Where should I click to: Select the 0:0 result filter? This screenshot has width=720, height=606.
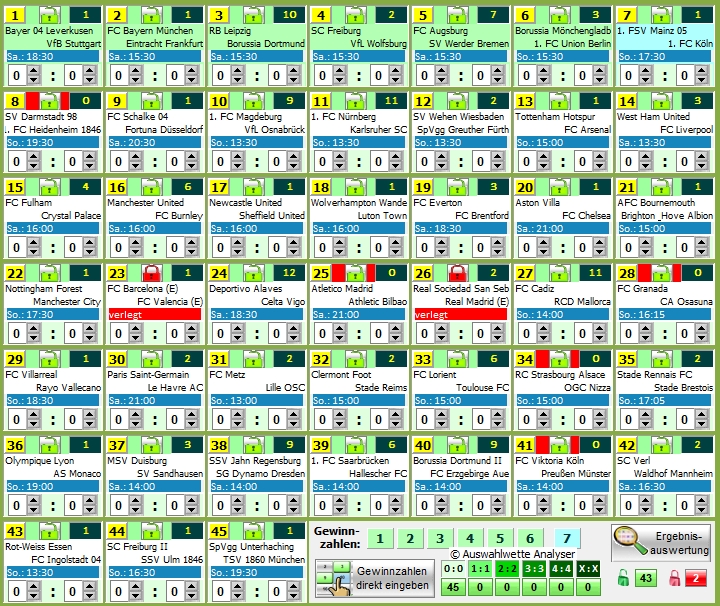click(453, 569)
